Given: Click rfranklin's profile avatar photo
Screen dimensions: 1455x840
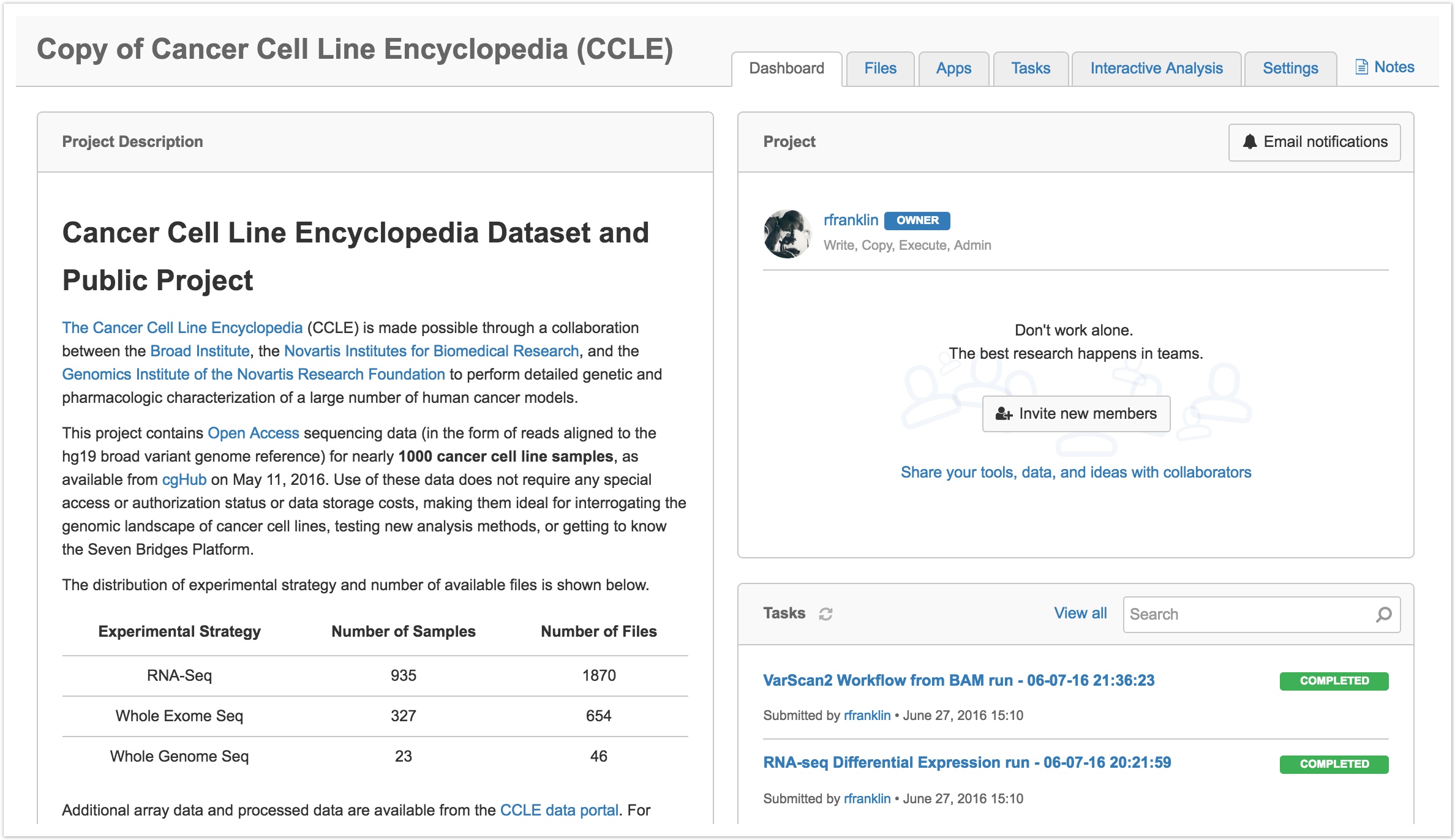Looking at the screenshot, I should point(788,234).
